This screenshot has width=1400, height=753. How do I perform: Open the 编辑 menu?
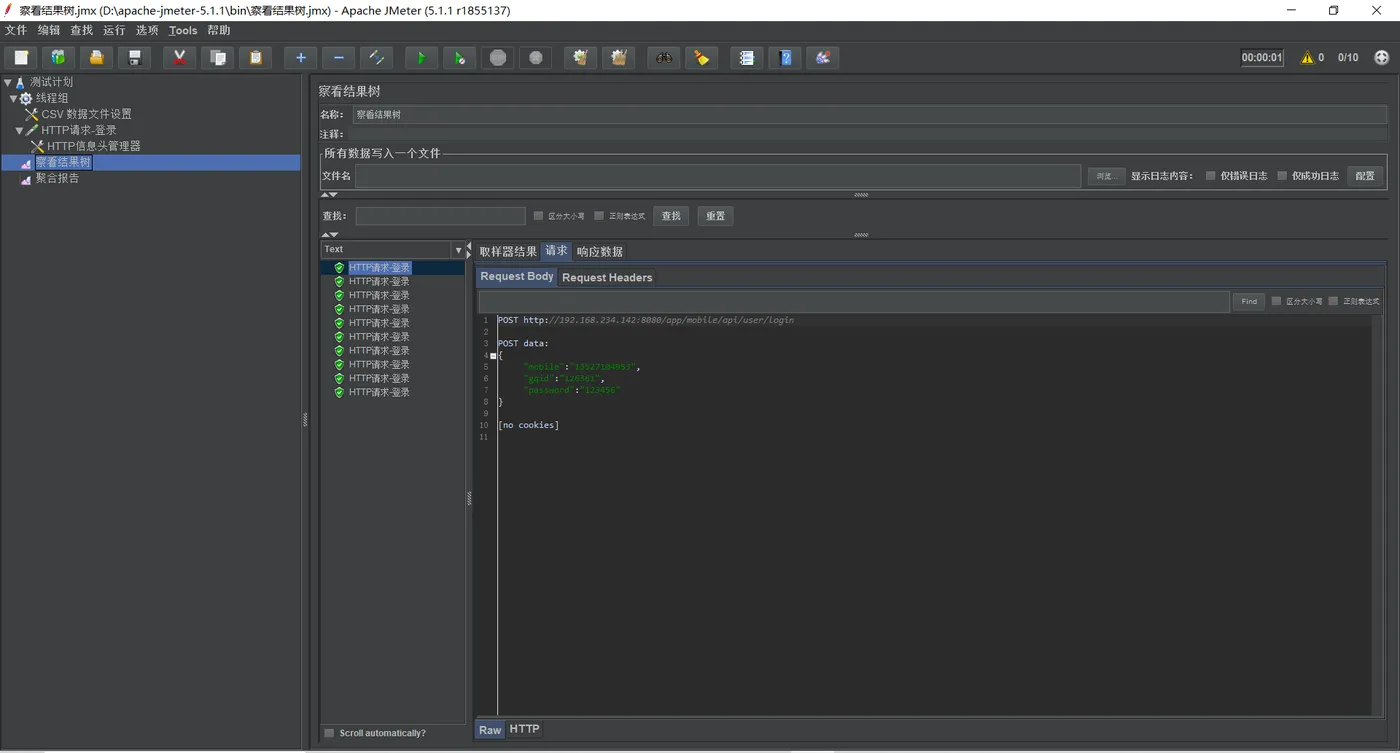[49, 31]
